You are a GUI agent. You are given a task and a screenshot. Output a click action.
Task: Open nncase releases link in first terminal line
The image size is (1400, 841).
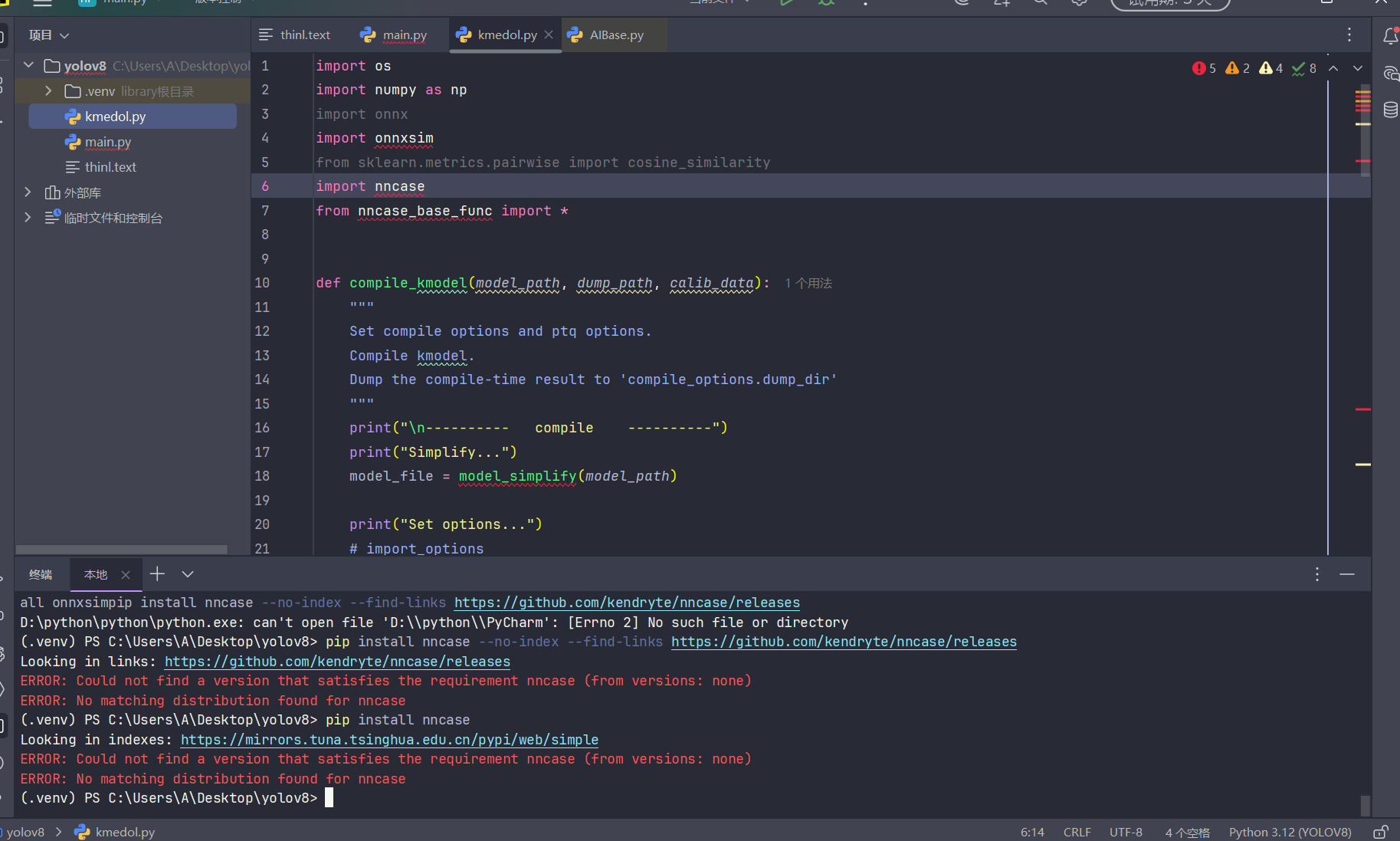point(627,603)
